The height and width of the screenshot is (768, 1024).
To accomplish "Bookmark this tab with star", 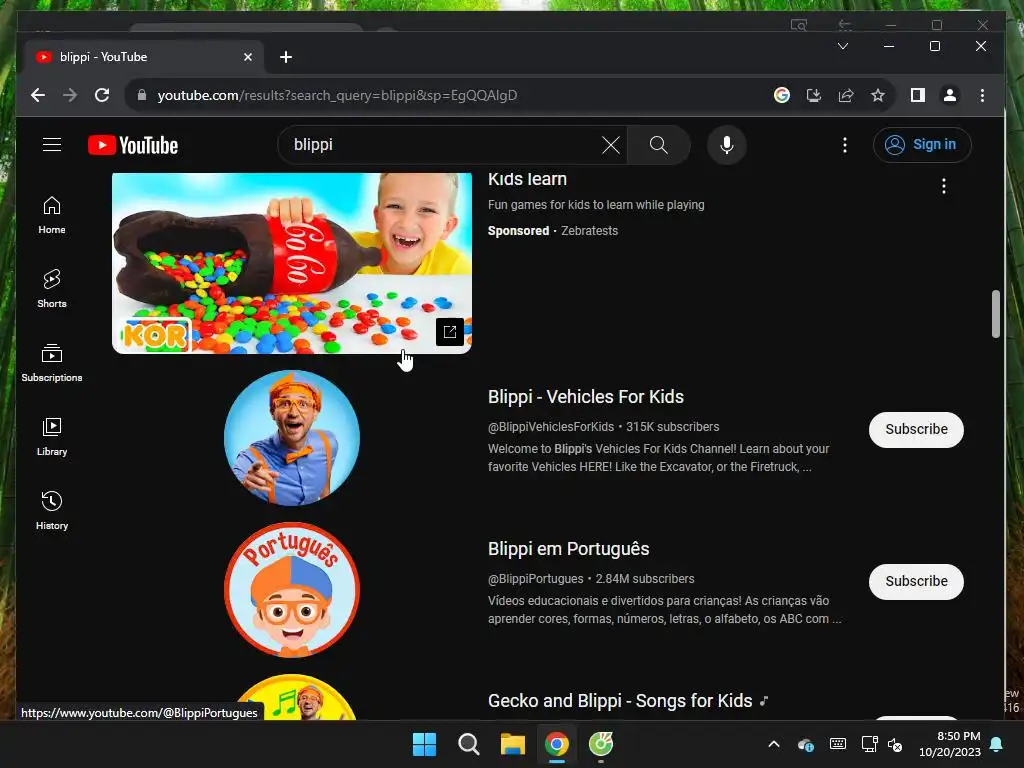I will click(878, 95).
